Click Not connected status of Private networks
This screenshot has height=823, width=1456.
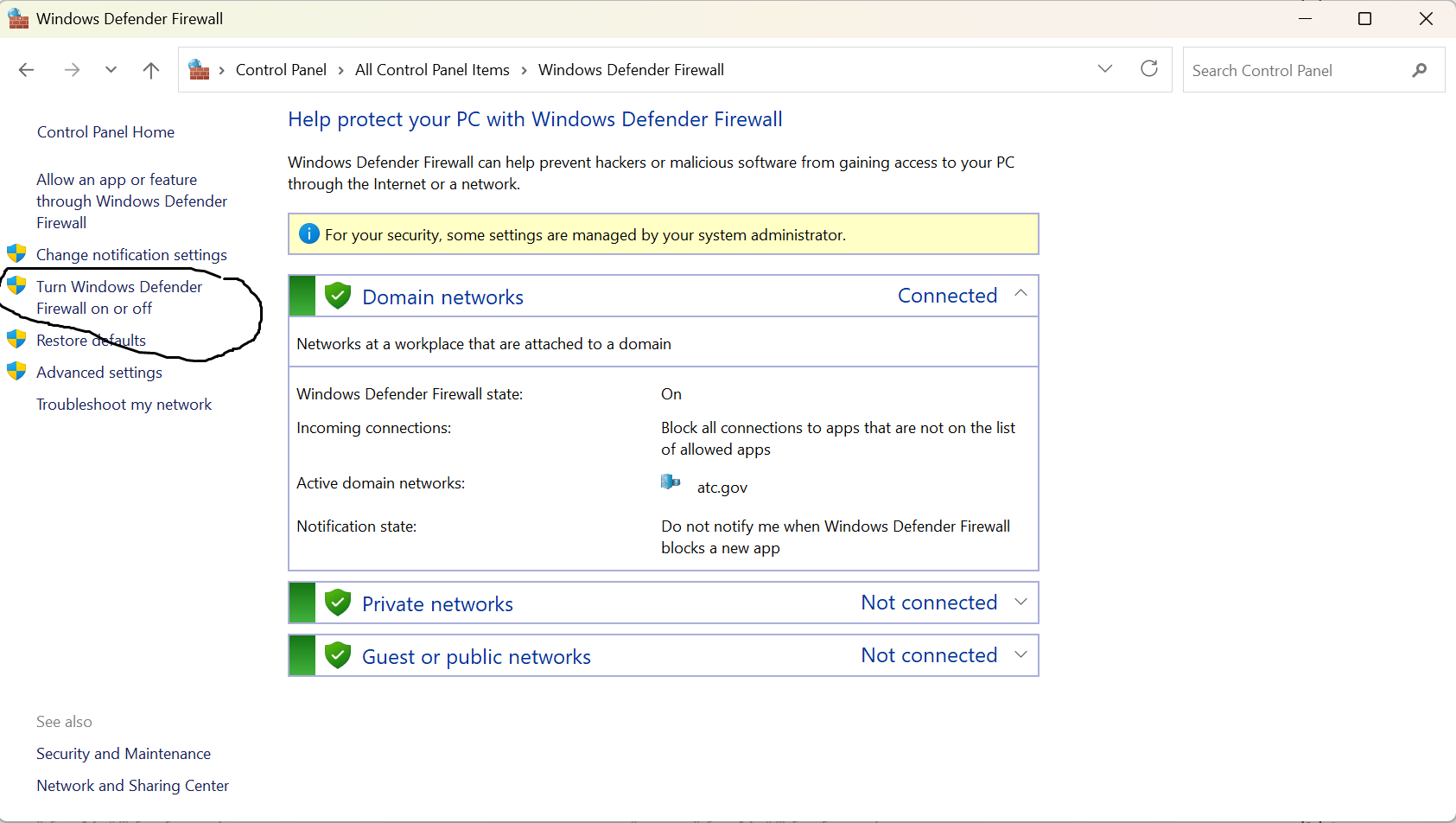click(929, 603)
